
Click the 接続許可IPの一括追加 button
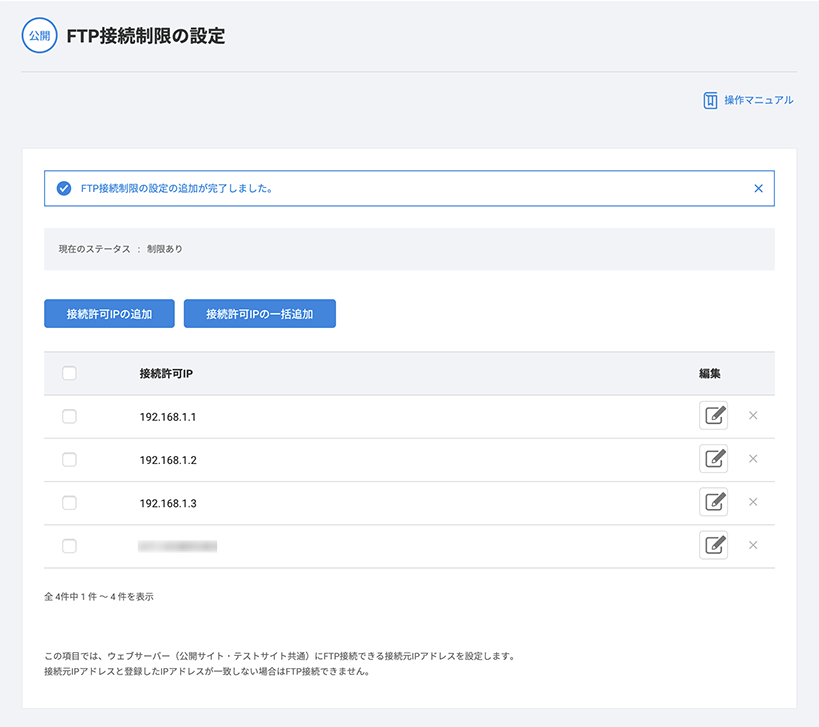pos(259,314)
